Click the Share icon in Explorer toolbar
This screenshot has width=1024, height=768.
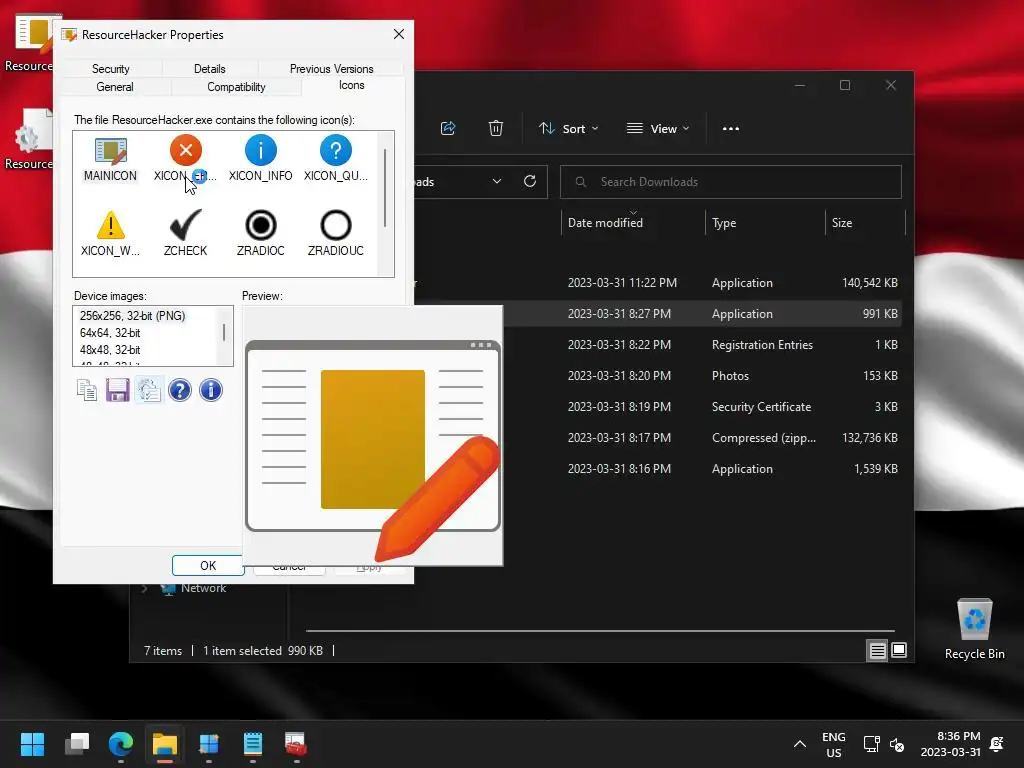(x=448, y=129)
